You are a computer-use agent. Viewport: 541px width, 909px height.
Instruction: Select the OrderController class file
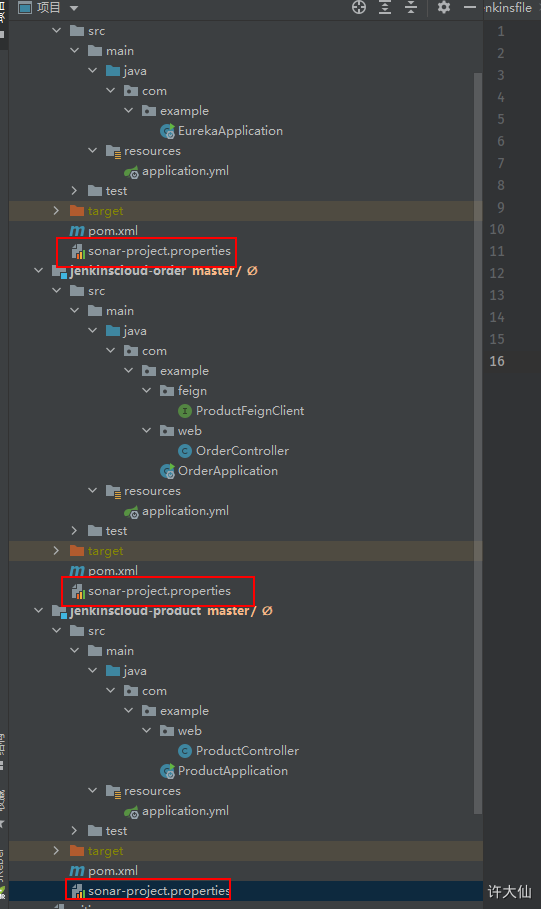(x=242, y=451)
